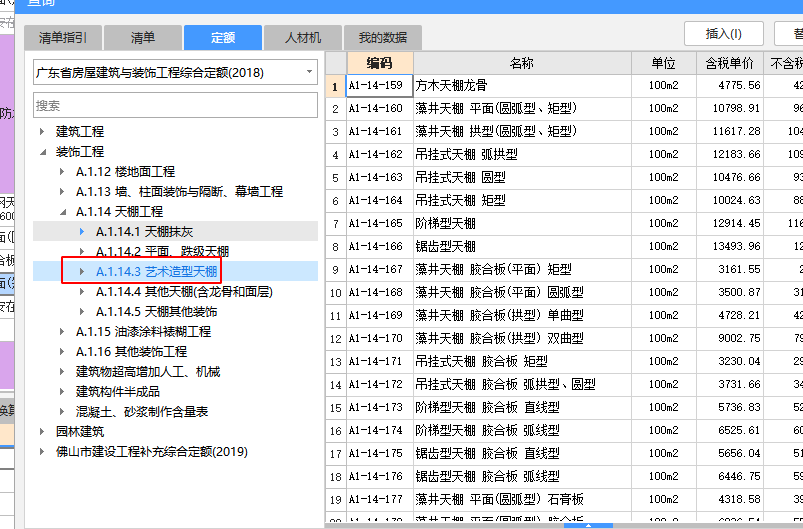Select 园林建筑 in the tree
This screenshot has height=529, width=803.
80,431
